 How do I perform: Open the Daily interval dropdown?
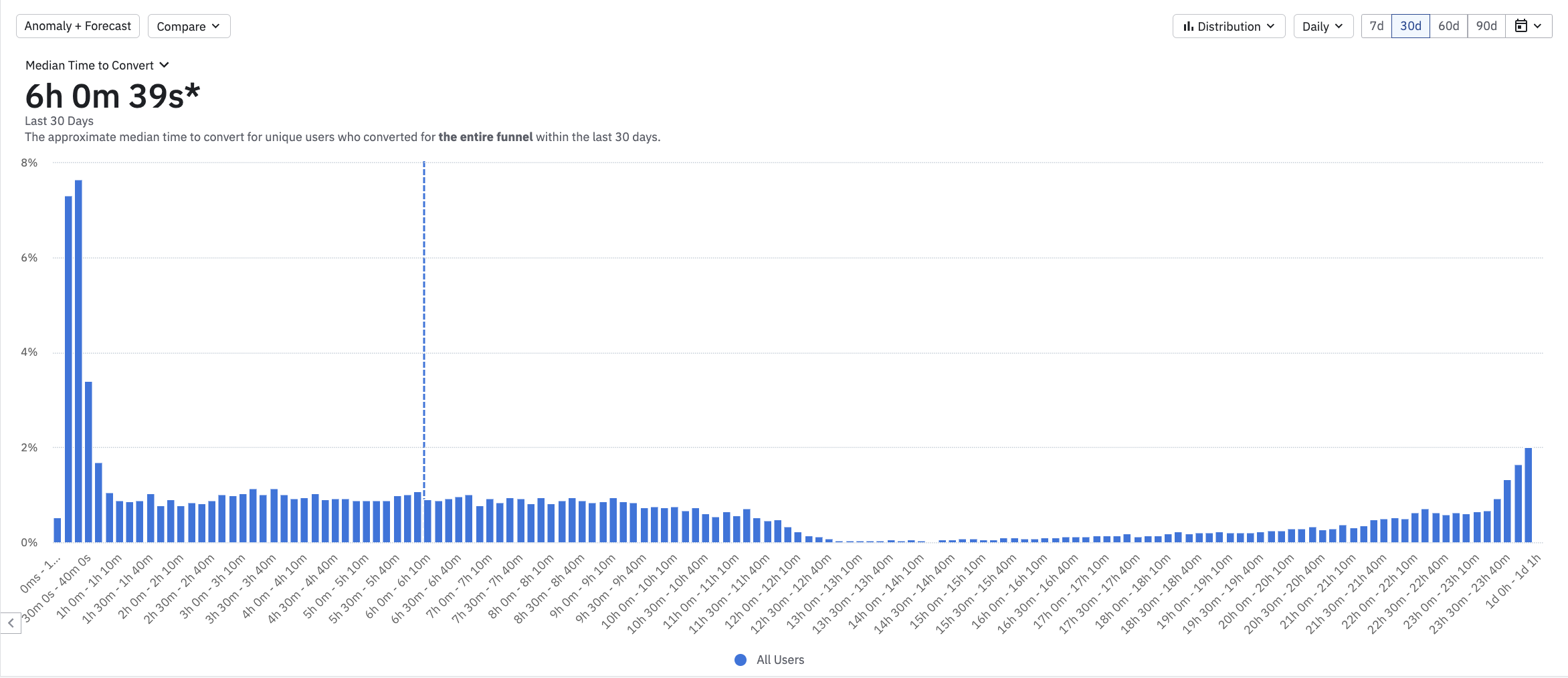[1322, 26]
